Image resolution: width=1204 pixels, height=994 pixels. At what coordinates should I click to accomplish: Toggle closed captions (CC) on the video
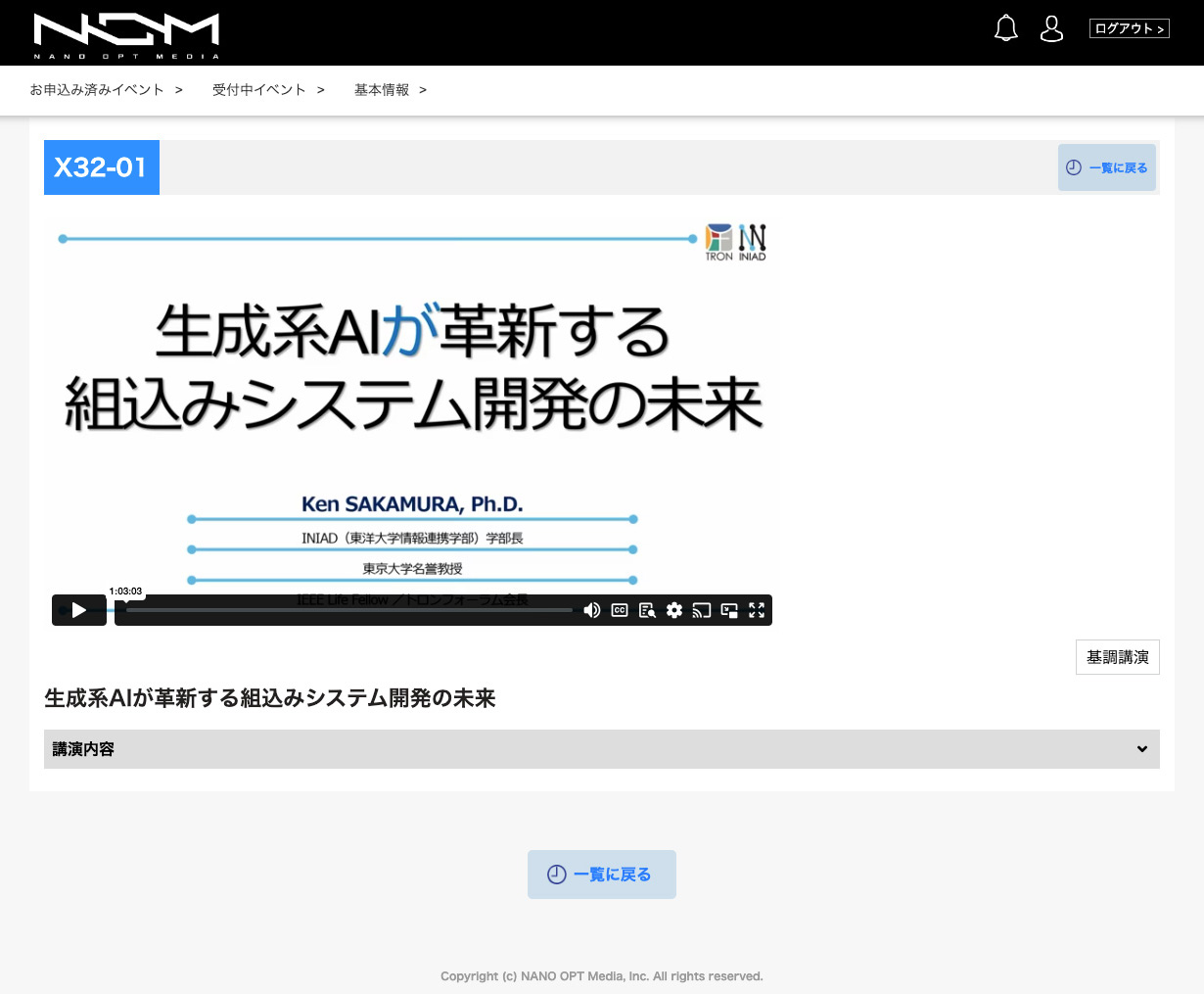[620, 610]
